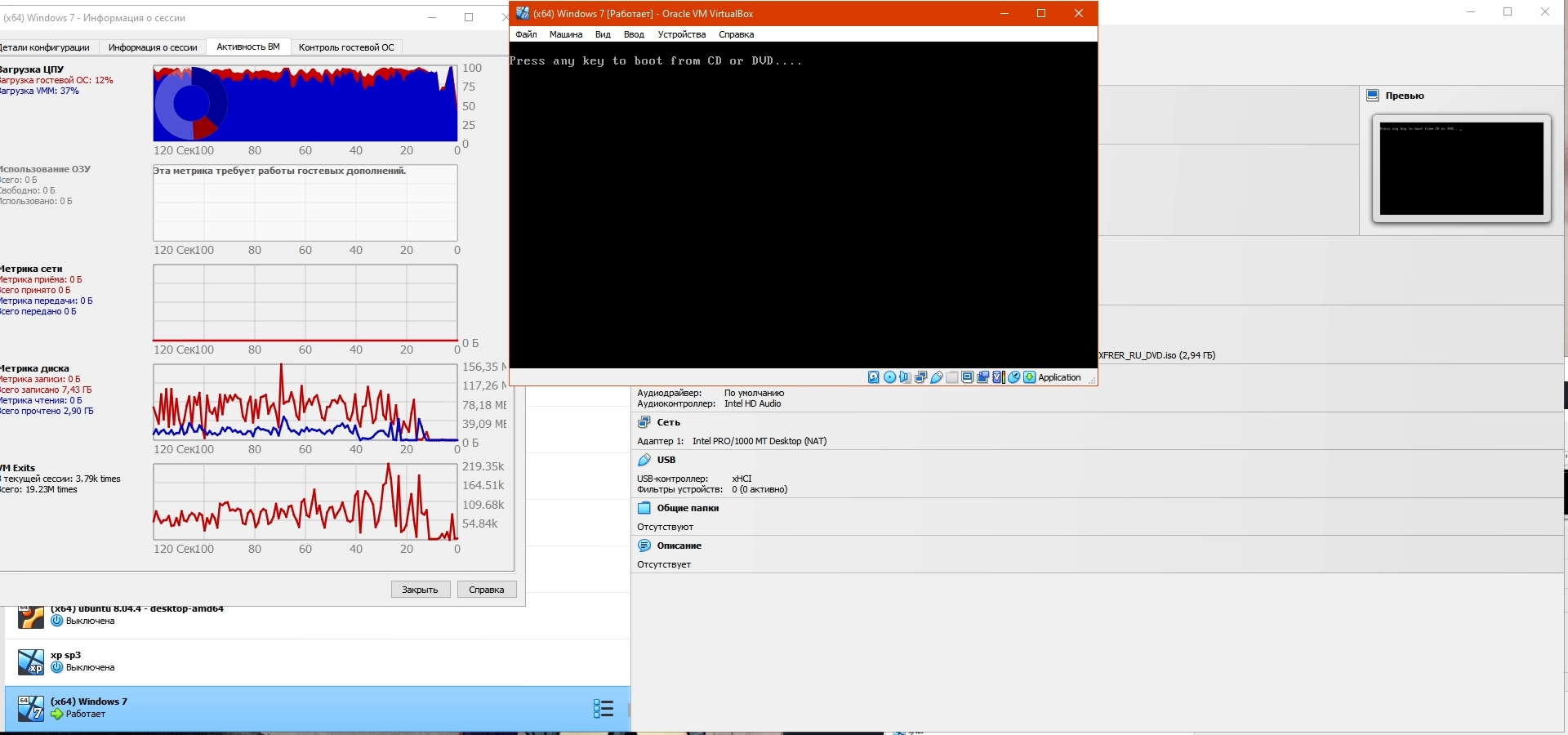Click the 'Intel HD Audio' controller value
This screenshot has height=735, width=1568.
(x=752, y=403)
